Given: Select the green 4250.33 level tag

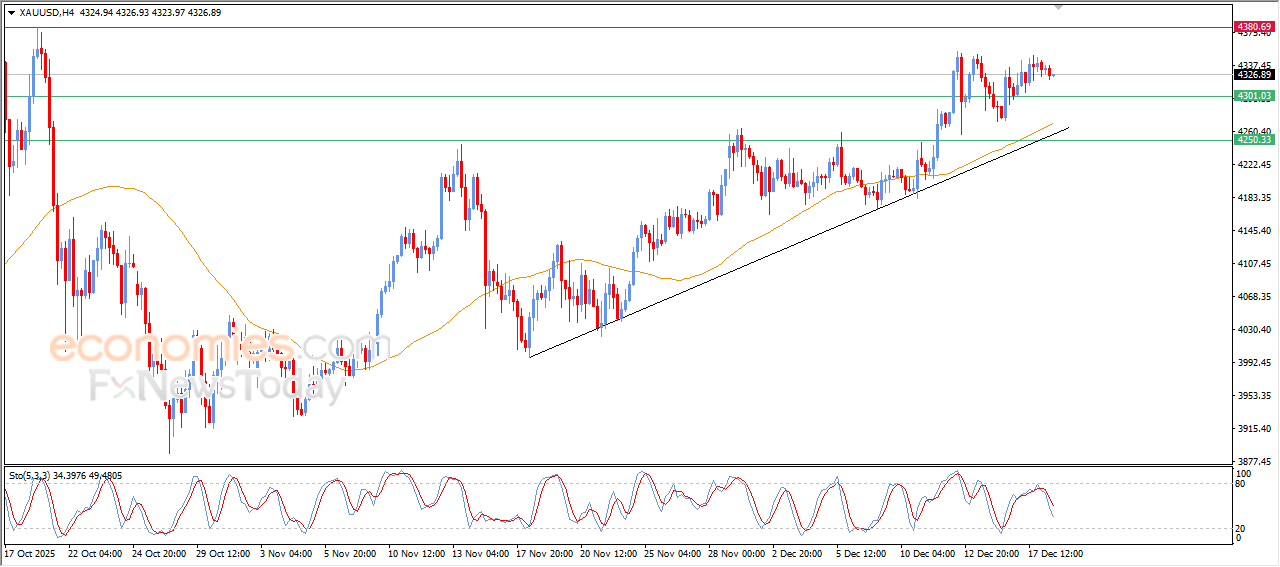Looking at the screenshot, I should (1254, 140).
